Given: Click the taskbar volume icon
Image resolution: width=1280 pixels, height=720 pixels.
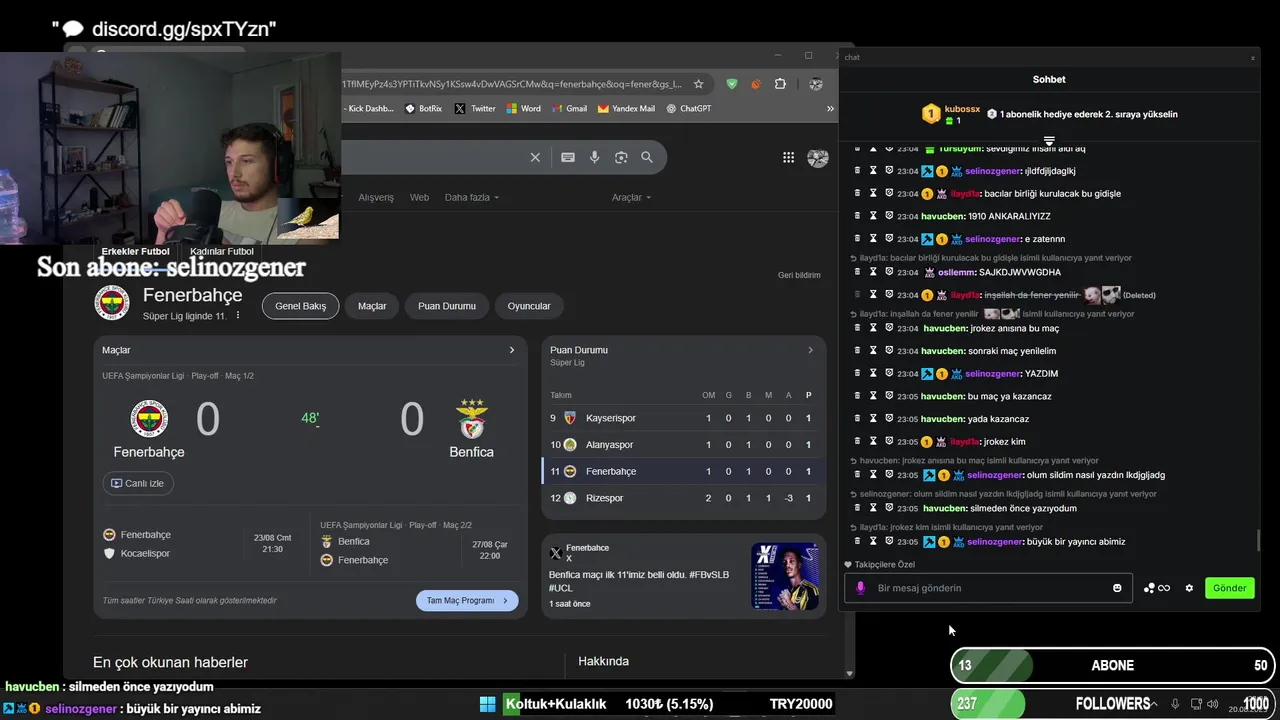Looking at the screenshot, I should click(1213, 704).
